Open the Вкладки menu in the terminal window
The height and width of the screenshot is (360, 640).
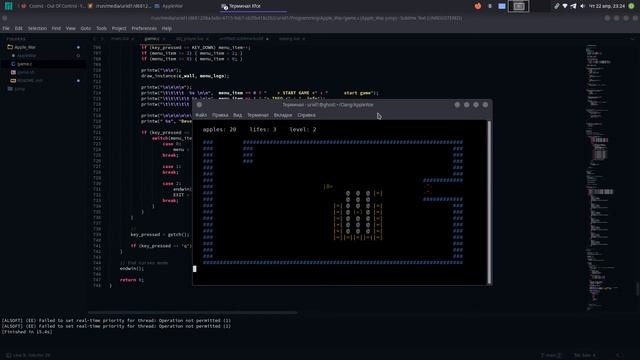283,115
